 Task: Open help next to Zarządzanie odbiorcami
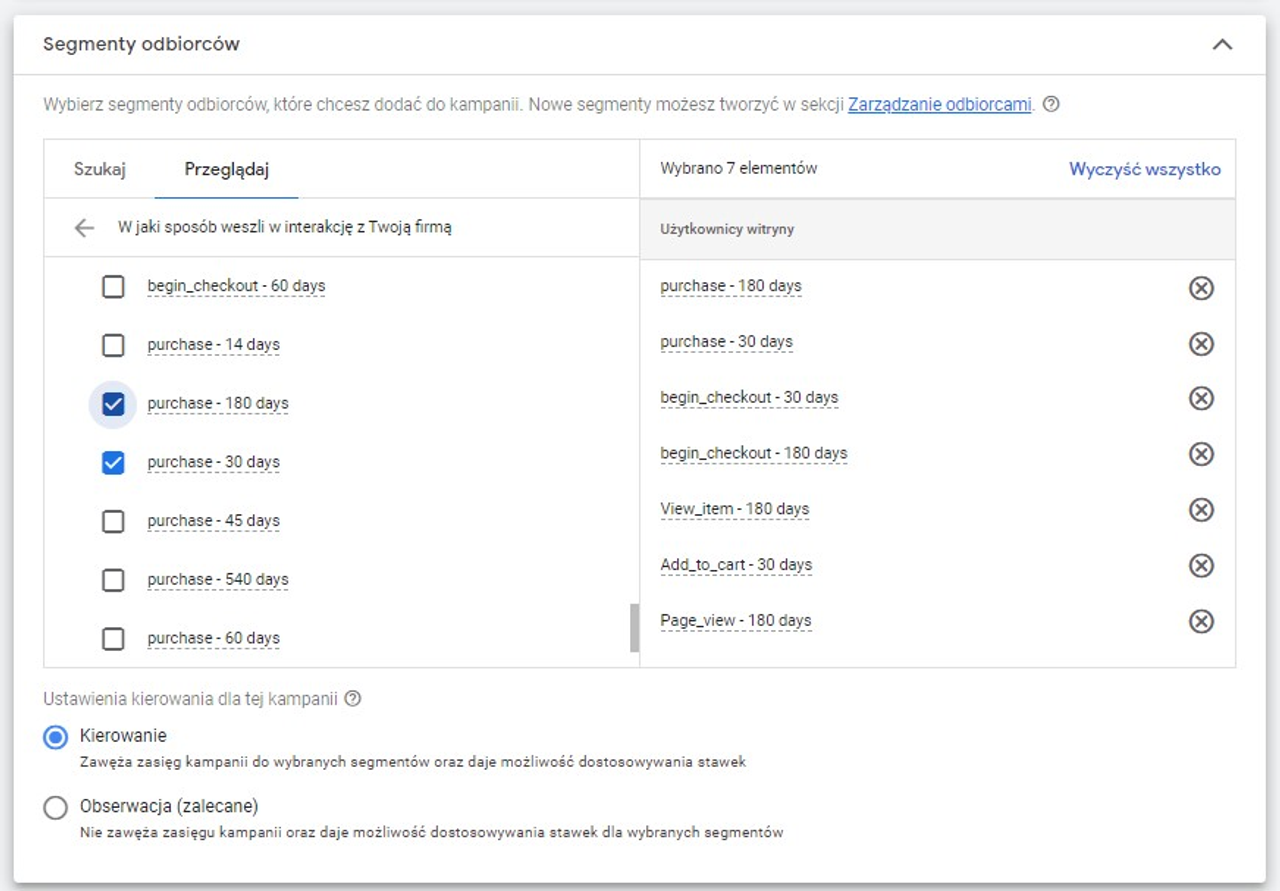tap(1055, 104)
